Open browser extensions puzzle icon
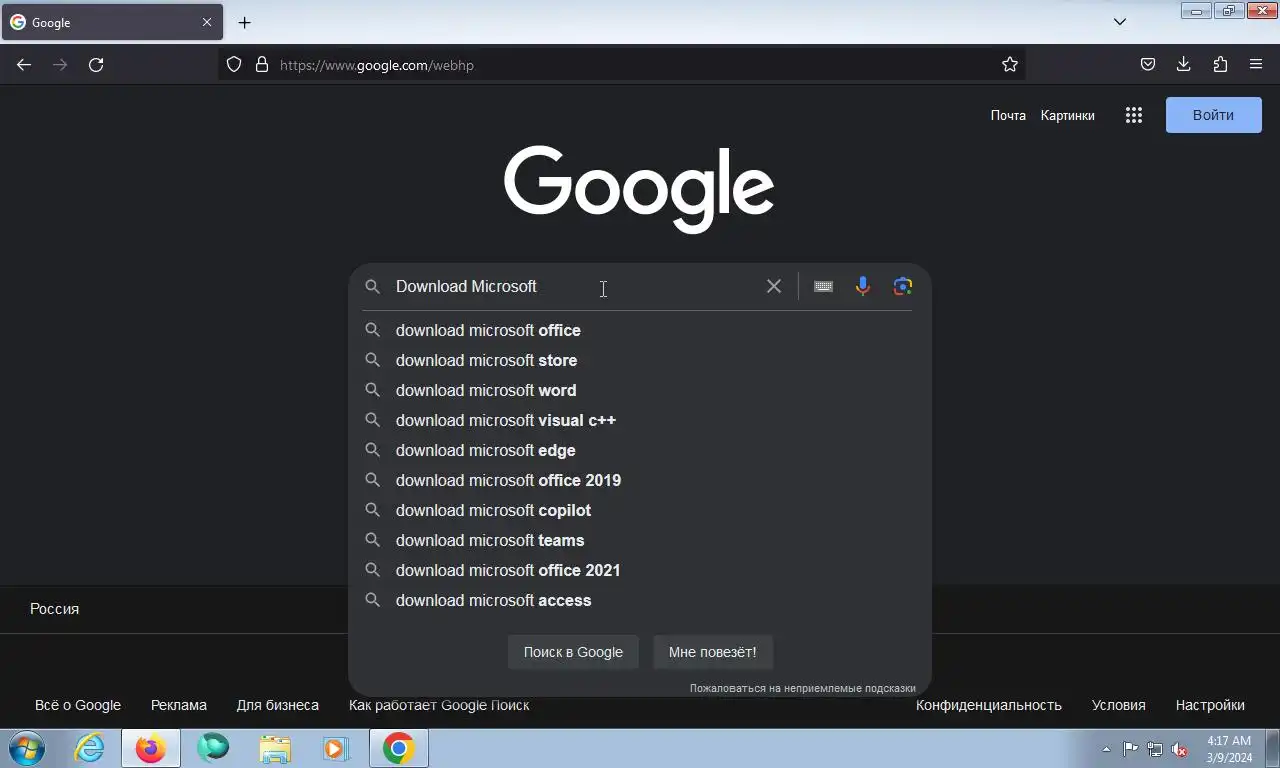The height and width of the screenshot is (768, 1280). point(1220,65)
